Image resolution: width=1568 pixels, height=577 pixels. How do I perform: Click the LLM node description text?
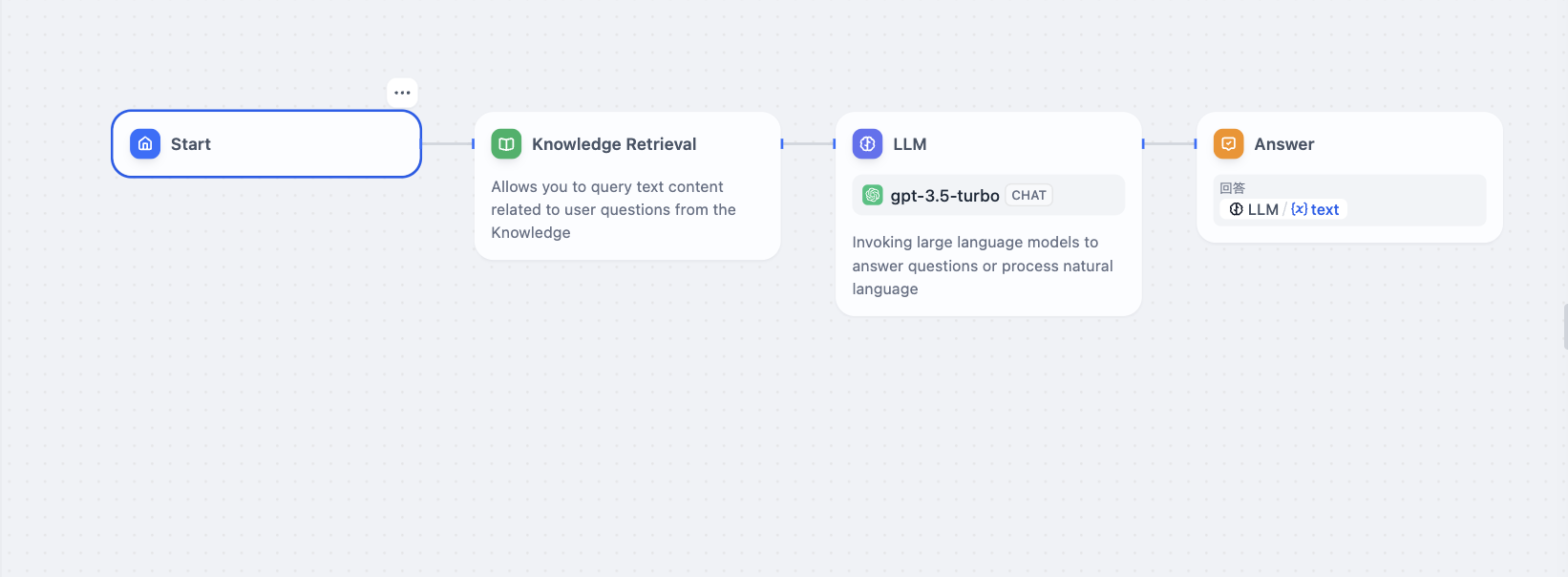(x=982, y=266)
